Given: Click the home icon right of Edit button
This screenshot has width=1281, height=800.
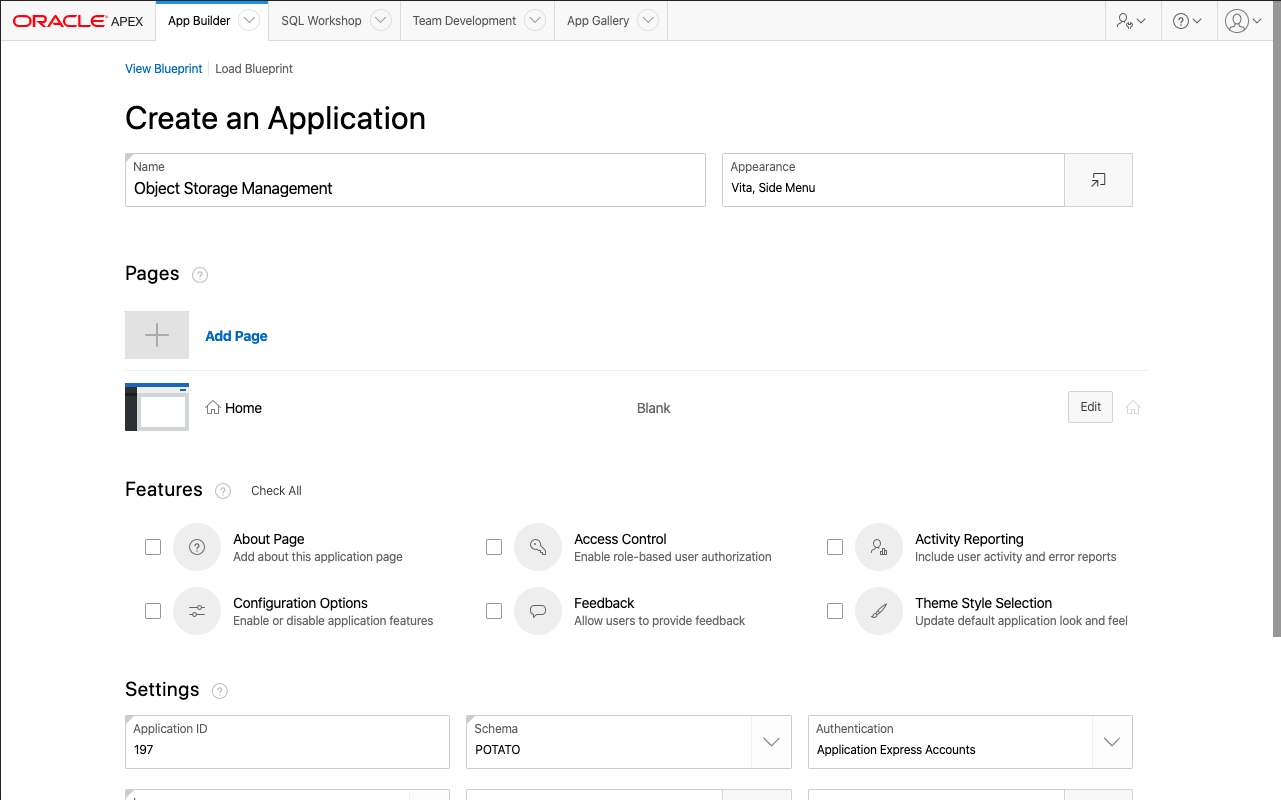Looking at the screenshot, I should point(1133,408).
